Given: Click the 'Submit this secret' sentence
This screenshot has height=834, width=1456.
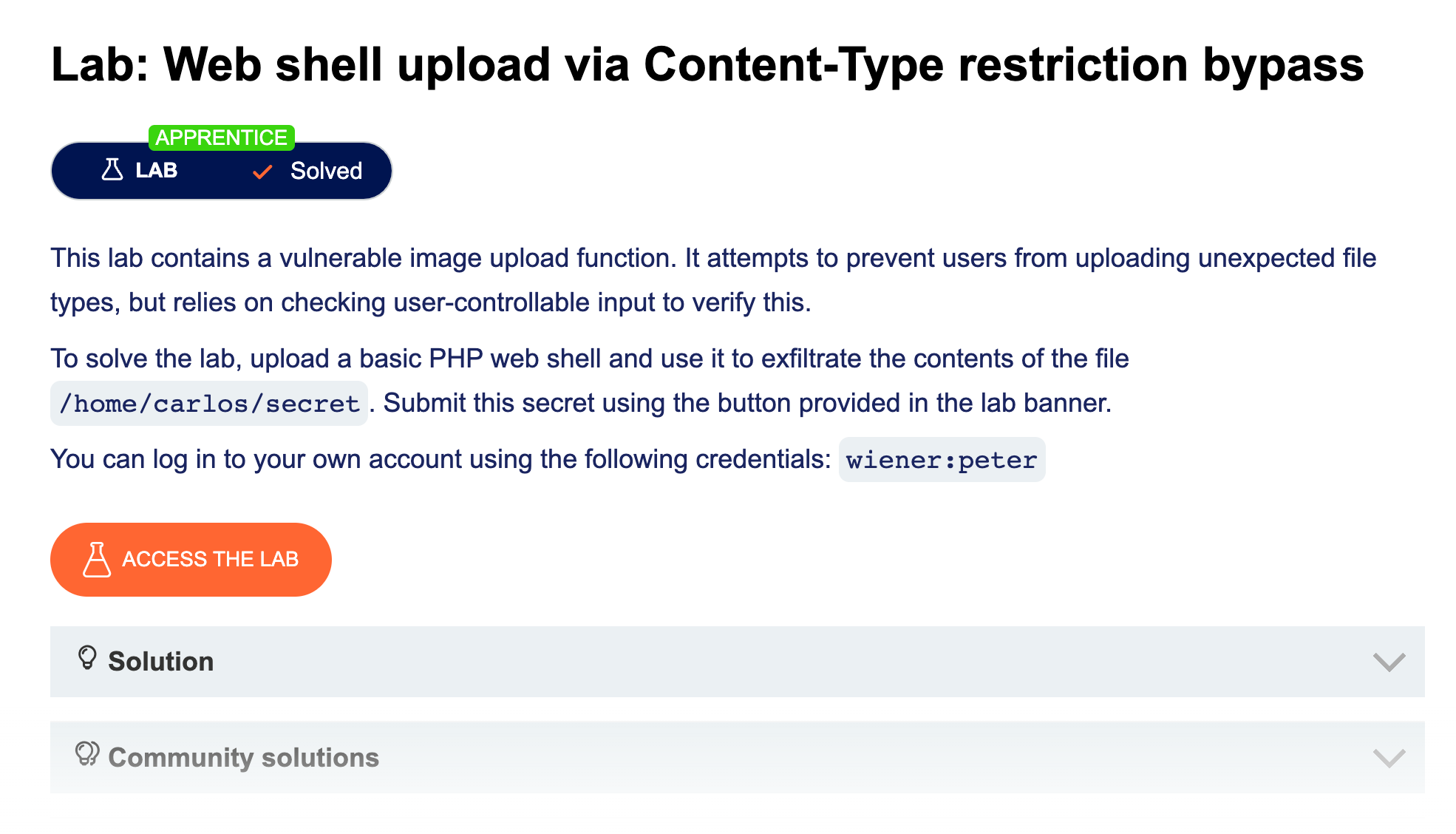Looking at the screenshot, I should coord(746,403).
